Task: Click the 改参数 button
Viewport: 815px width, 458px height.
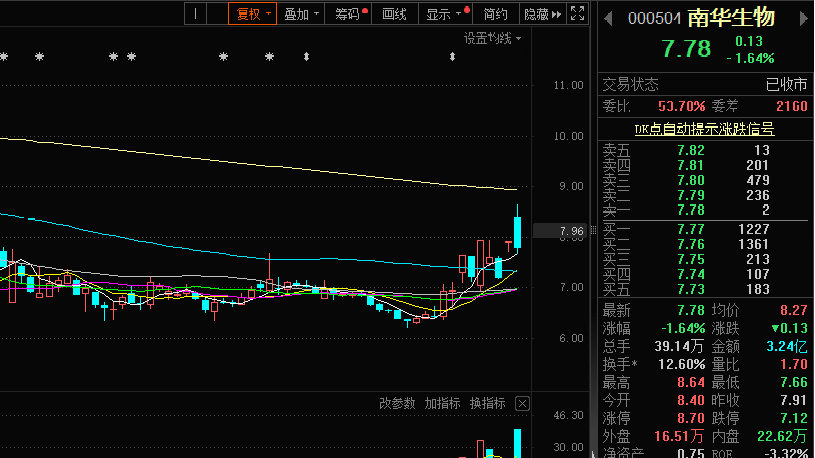Action: 397,403
